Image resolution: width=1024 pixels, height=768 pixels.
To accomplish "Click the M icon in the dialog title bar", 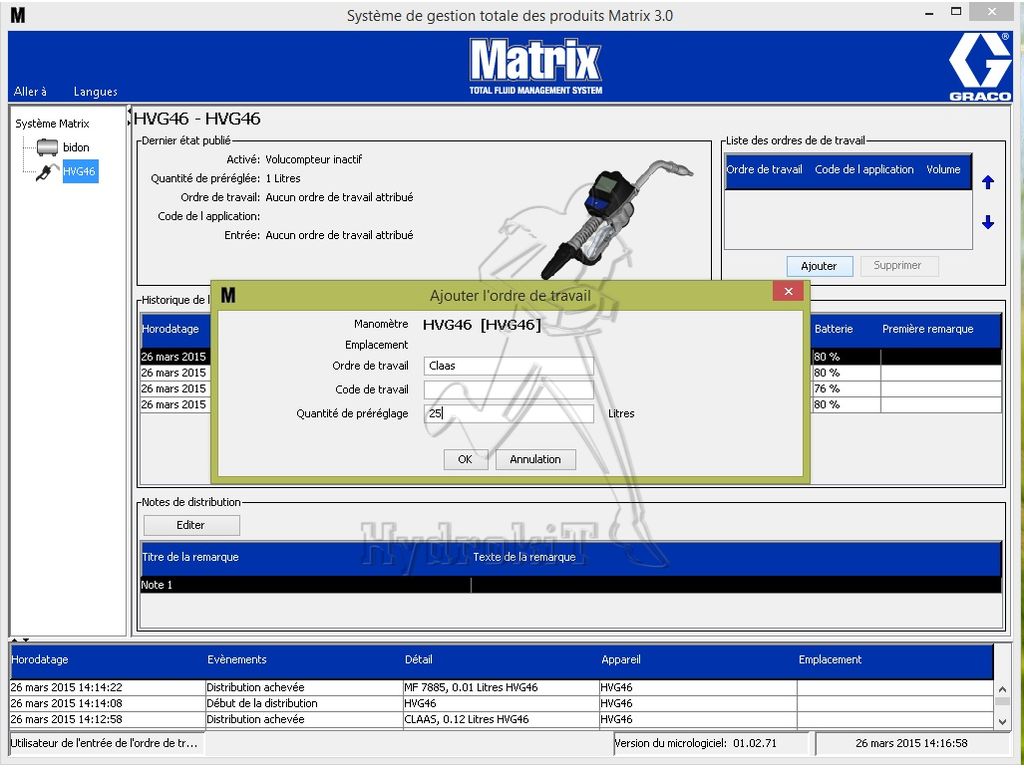I will (228, 295).
